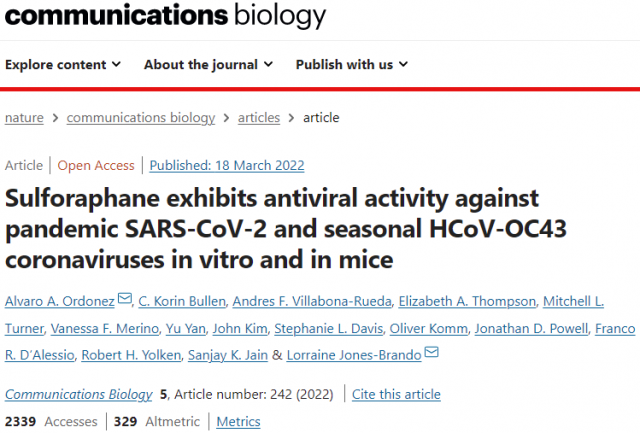This screenshot has width=640, height=433.
Task: Navigate to the articles breadcrumb
Action: pyautogui.click(x=259, y=118)
